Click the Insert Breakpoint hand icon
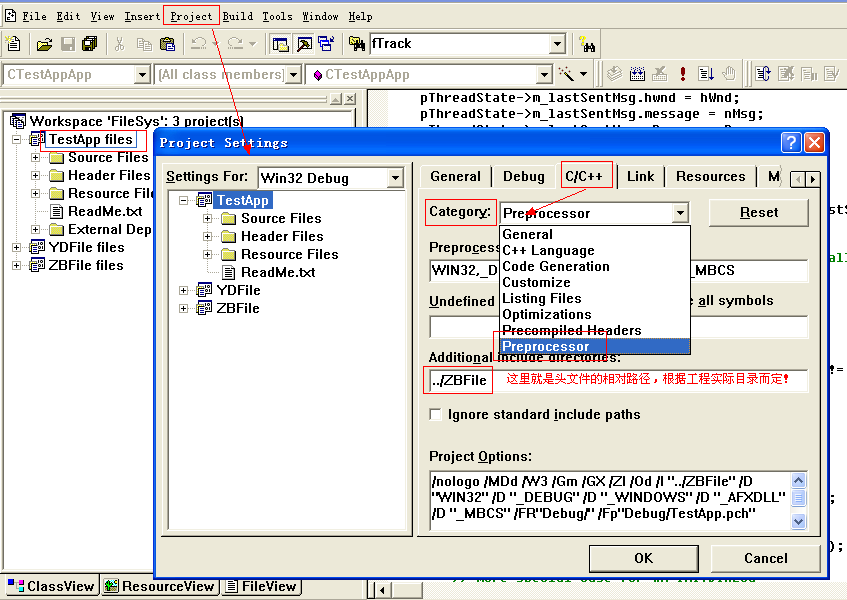 (x=729, y=74)
